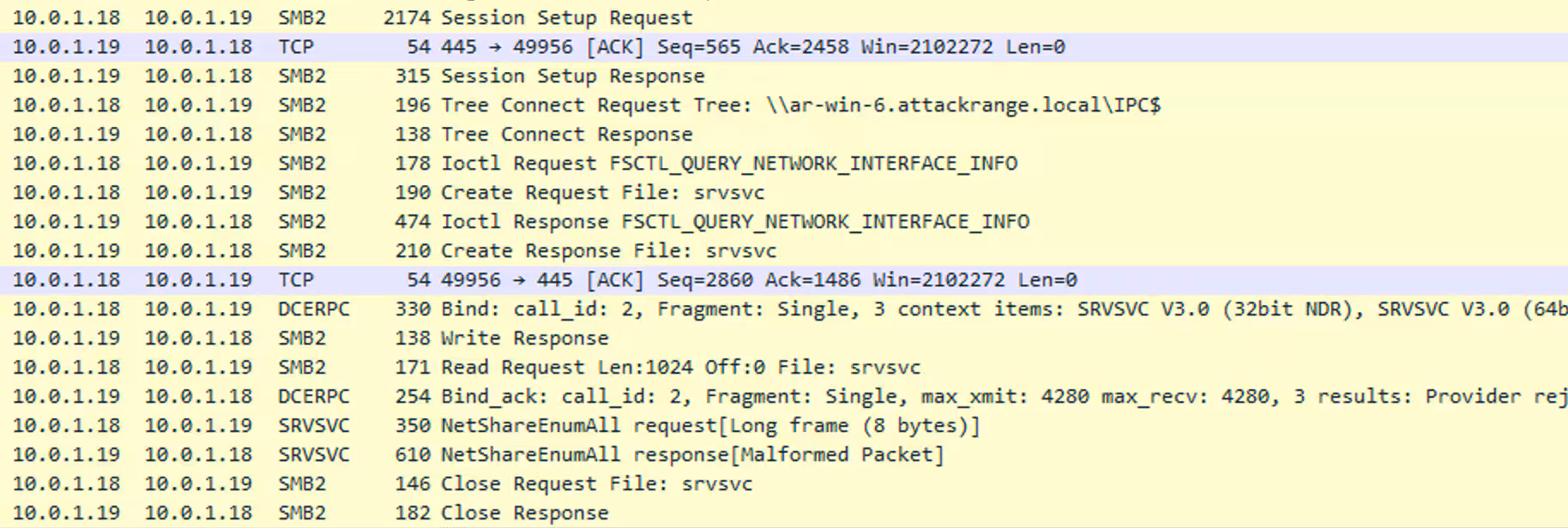Viewport: 1568px width, 528px height.
Task: Click the SRVSVC protocol cell of length-350 packet
Action: (x=313, y=426)
